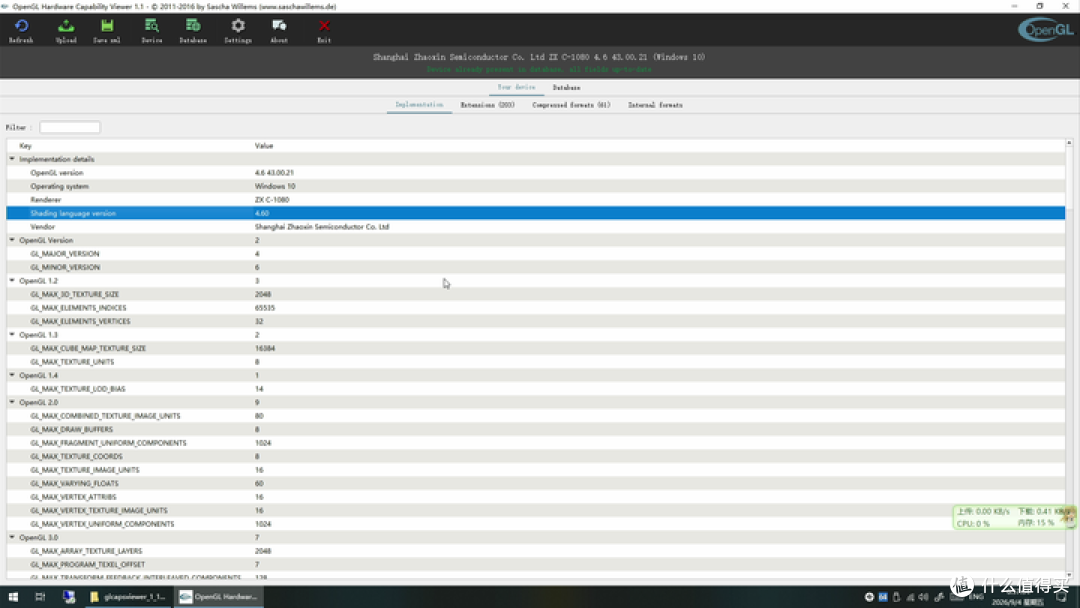The image size is (1080, 608).
Task: Select the GL_MAX_TEXTURE_COORDS row
Action: coord(536,456)
